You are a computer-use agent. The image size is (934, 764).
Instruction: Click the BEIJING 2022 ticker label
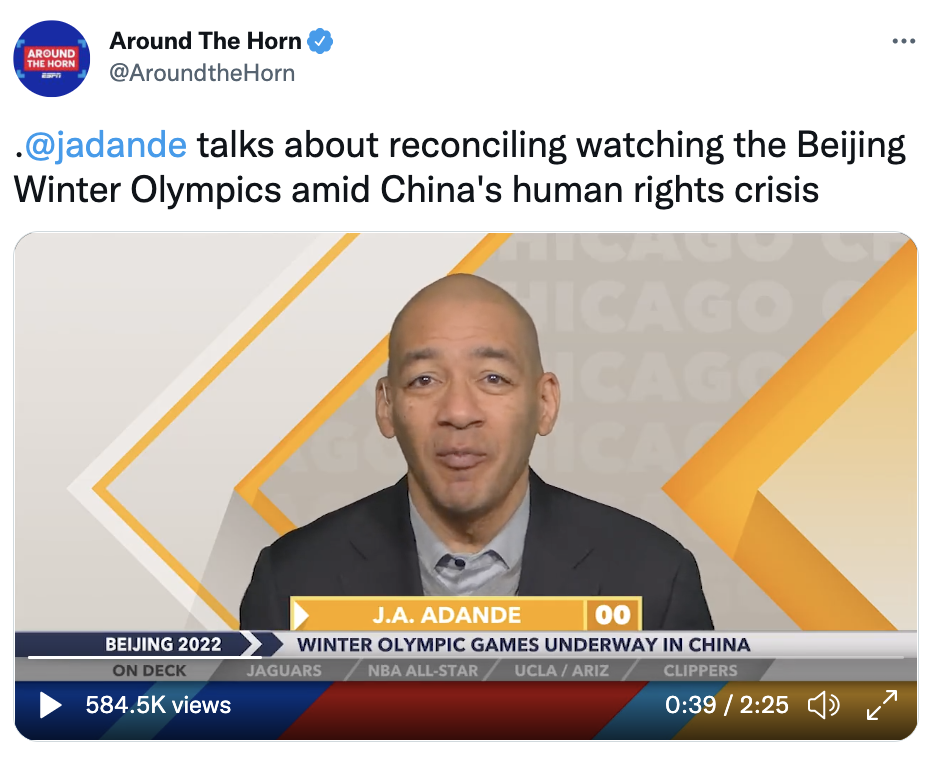[x=163, y=644]
